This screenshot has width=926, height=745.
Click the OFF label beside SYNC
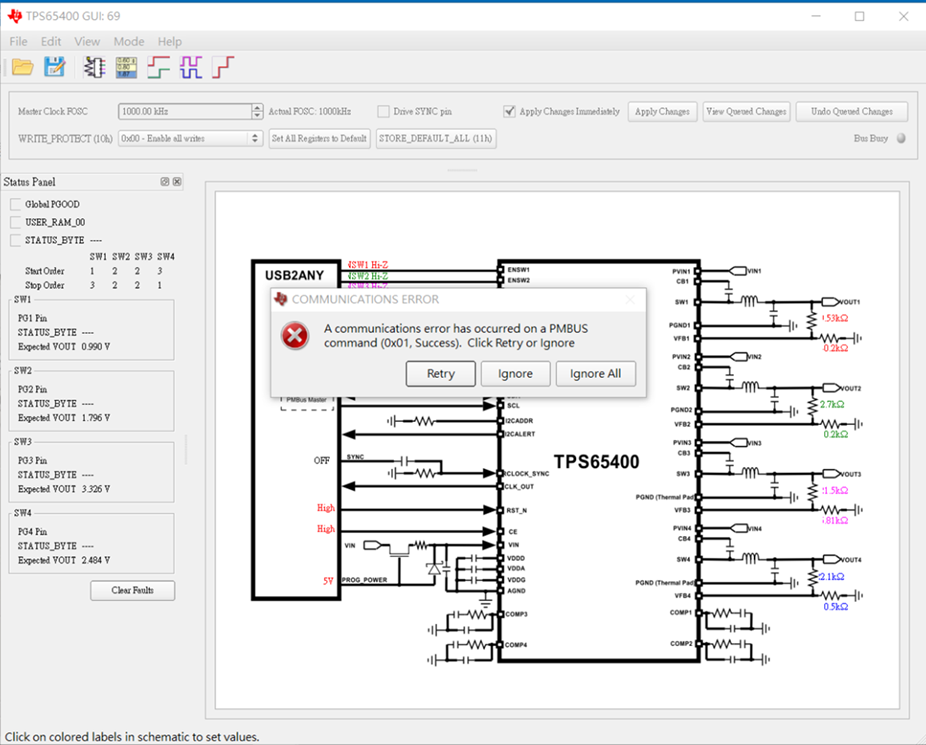point(322,460)
